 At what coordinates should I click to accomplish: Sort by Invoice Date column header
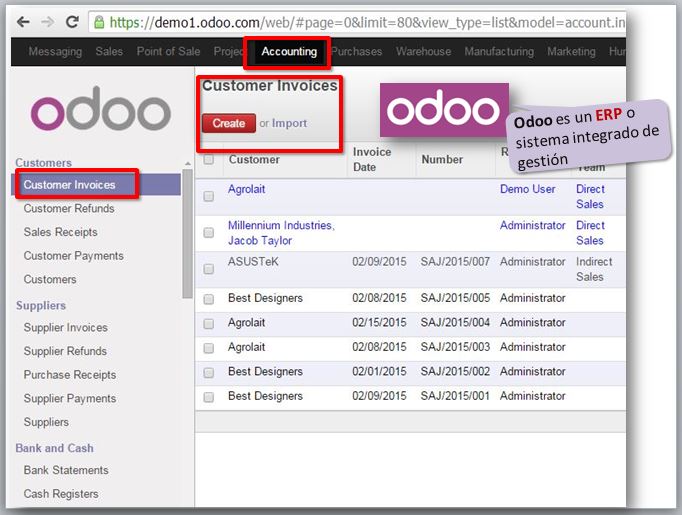(x=372, y=159)
